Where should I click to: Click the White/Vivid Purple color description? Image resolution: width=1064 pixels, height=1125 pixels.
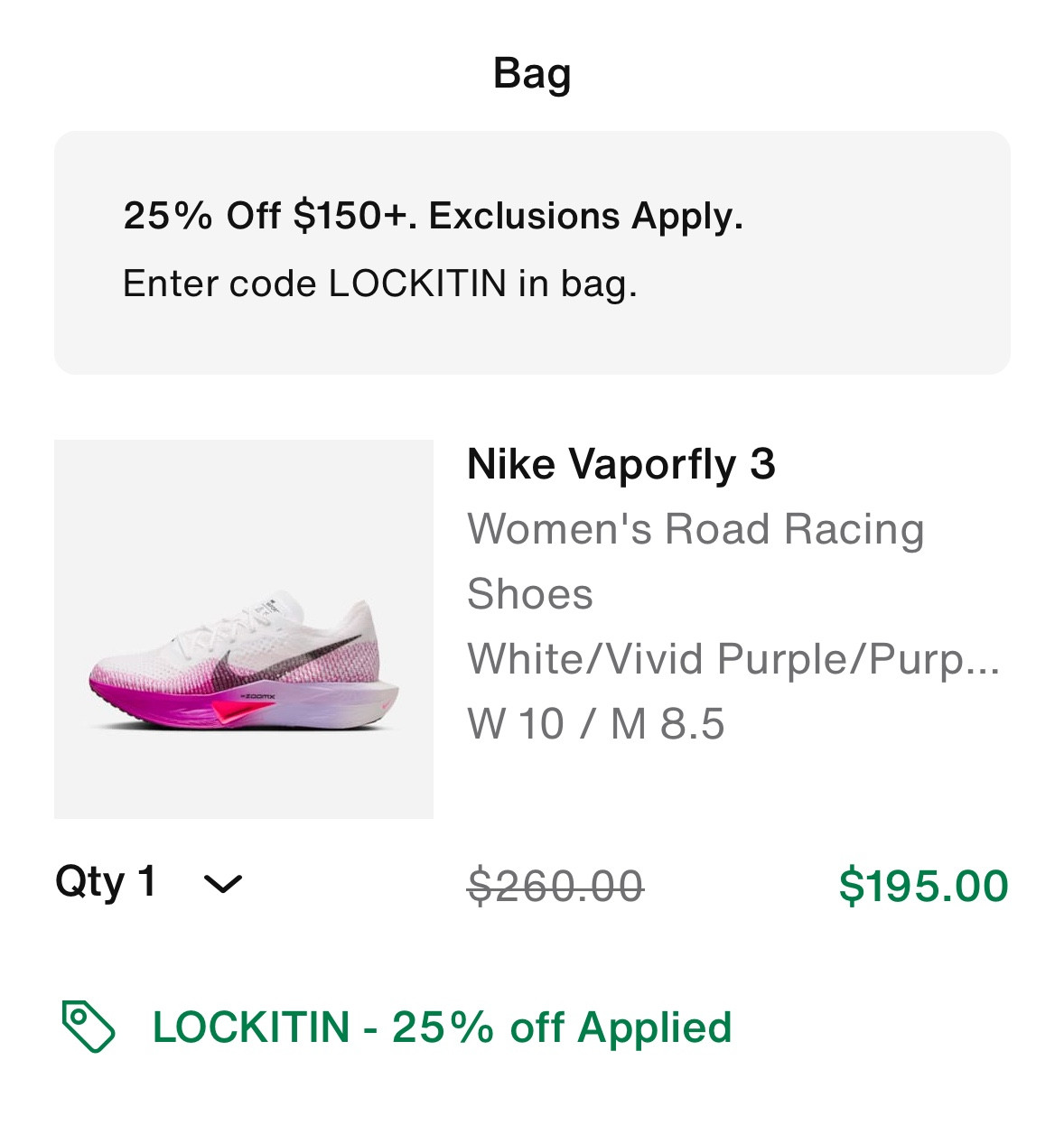[x=732, y=659]
